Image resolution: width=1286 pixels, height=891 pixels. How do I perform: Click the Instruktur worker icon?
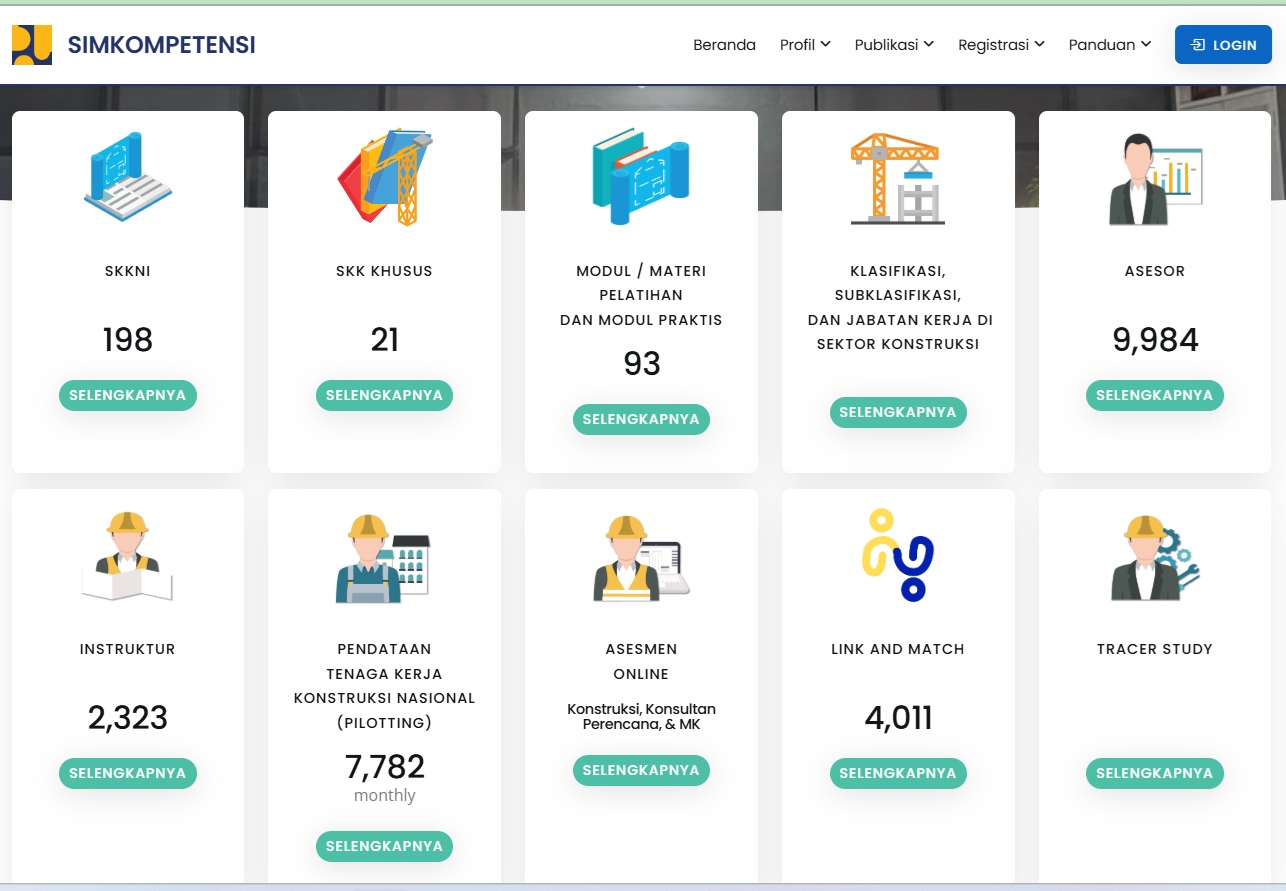coord(128,556)
